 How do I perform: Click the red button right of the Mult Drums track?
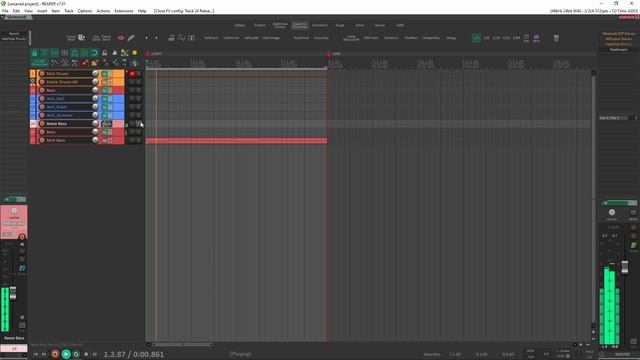click(132, 73)
